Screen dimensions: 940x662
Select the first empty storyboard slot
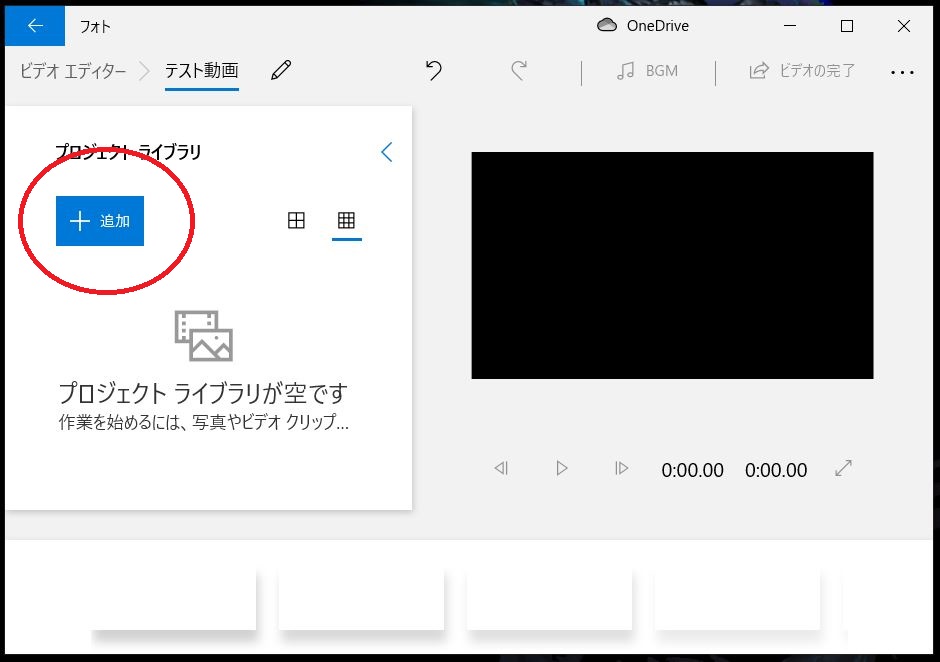tap(174, 600)
